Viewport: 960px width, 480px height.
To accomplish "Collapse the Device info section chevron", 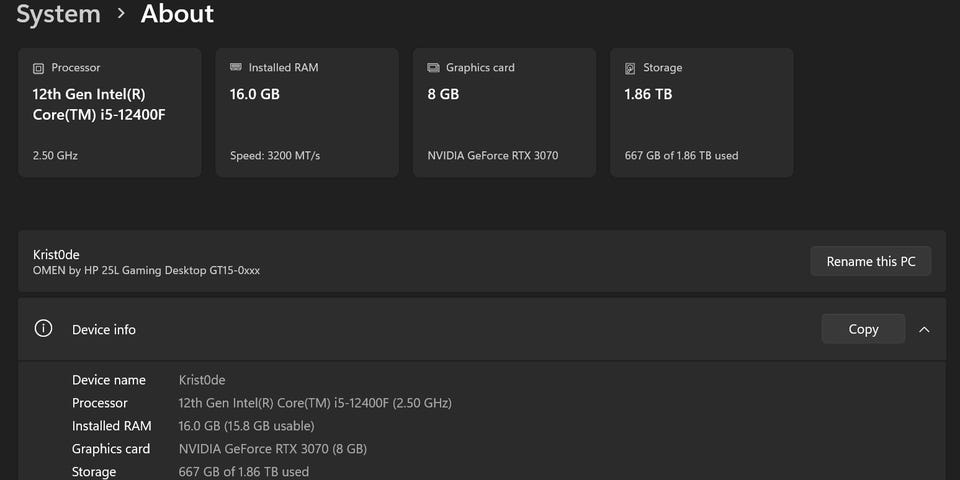I will pos(924,329).
